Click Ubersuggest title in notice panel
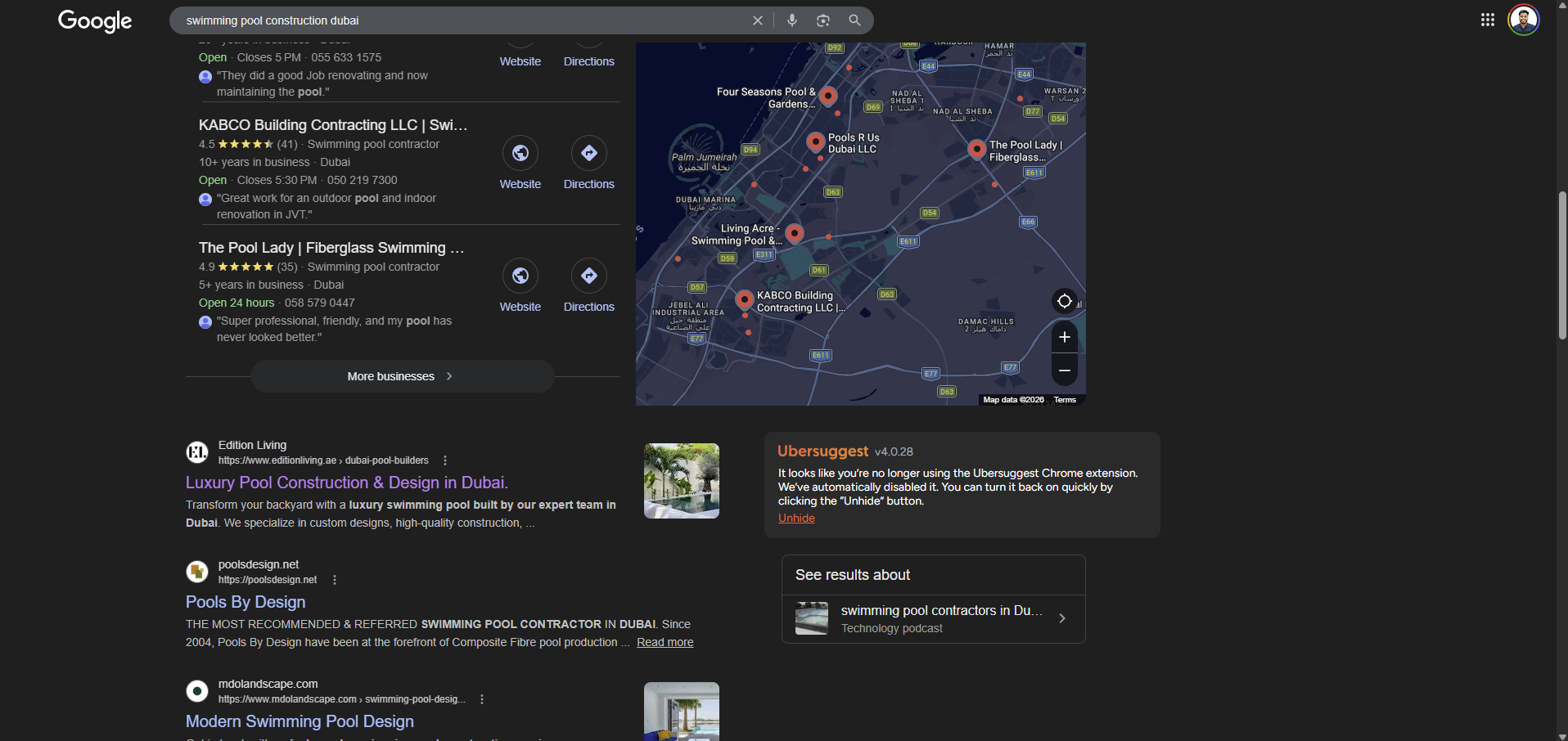The height and width of the screenshot is (741, 1568). pyautogui.click(x=822, y=451)
